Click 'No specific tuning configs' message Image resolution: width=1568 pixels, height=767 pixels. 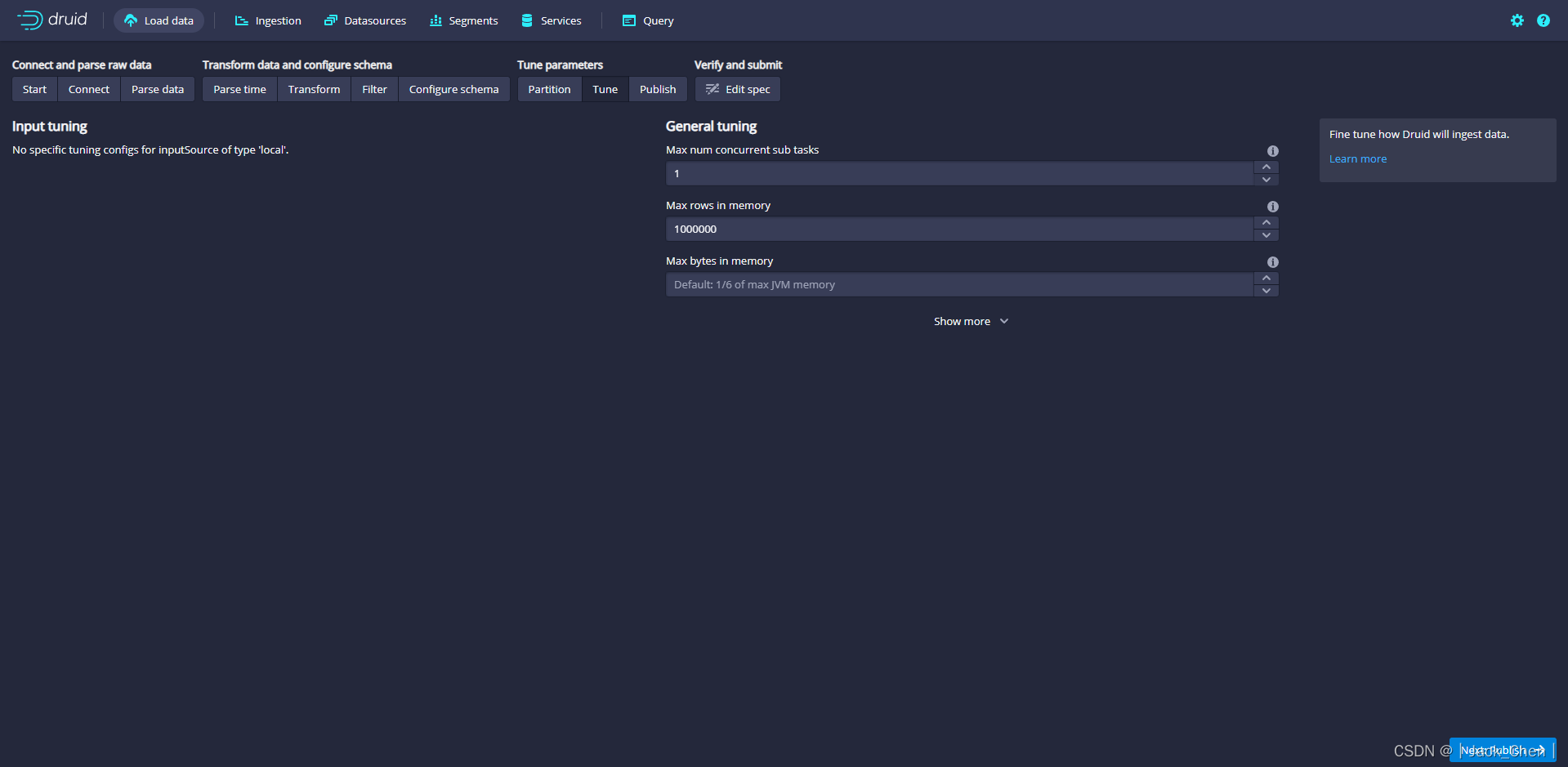150,149
